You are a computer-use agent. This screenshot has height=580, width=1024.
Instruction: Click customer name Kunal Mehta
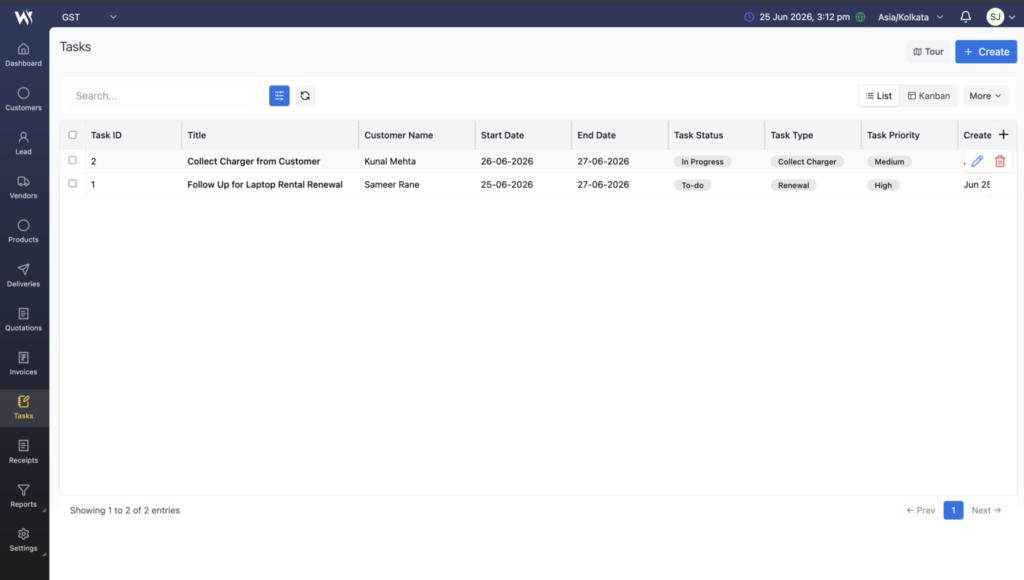point(390,161)
